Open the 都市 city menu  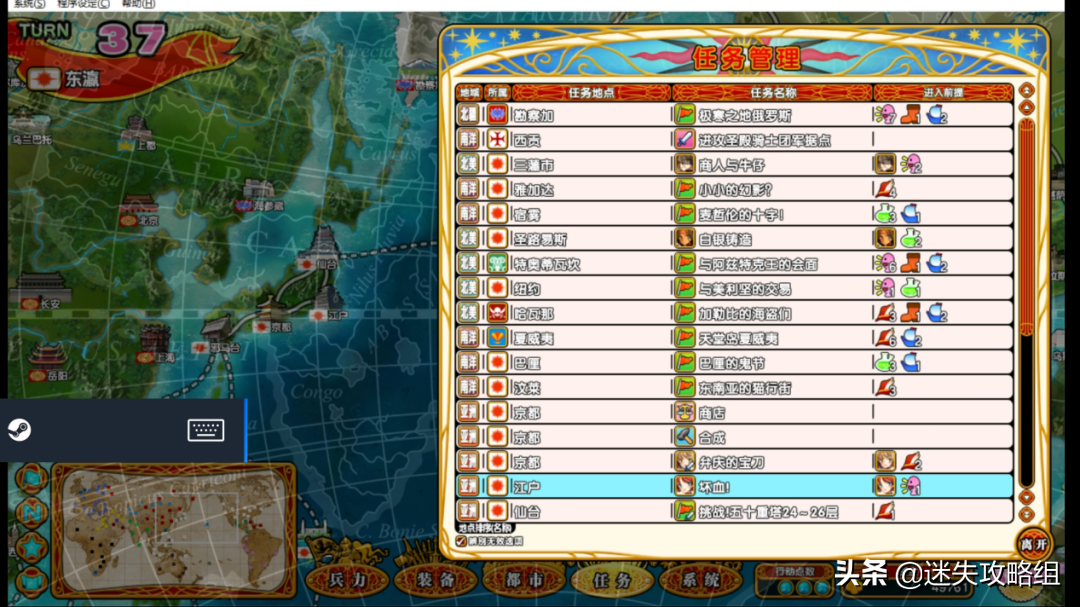point(523,580)
